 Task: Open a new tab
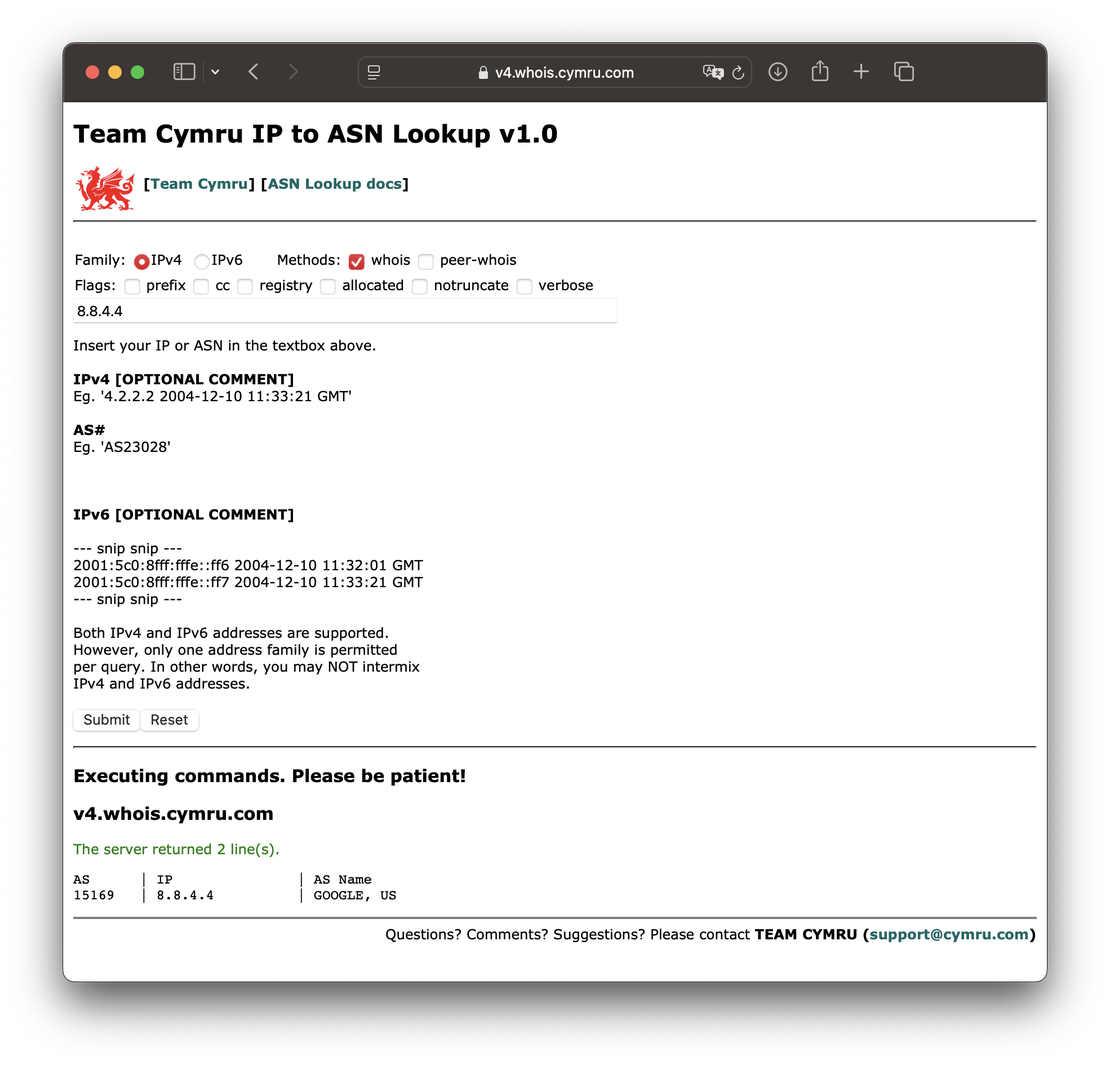(x=861, y=71)
